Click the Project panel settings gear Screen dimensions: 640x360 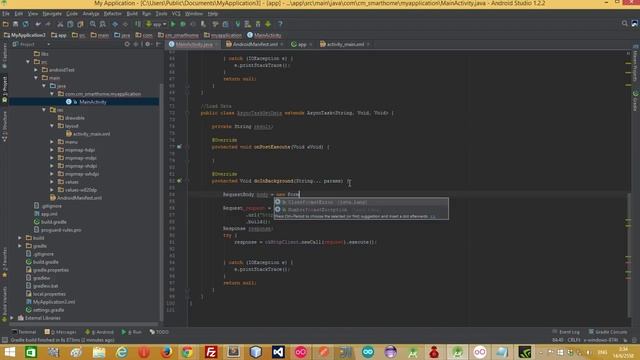[x=148, y=44]
